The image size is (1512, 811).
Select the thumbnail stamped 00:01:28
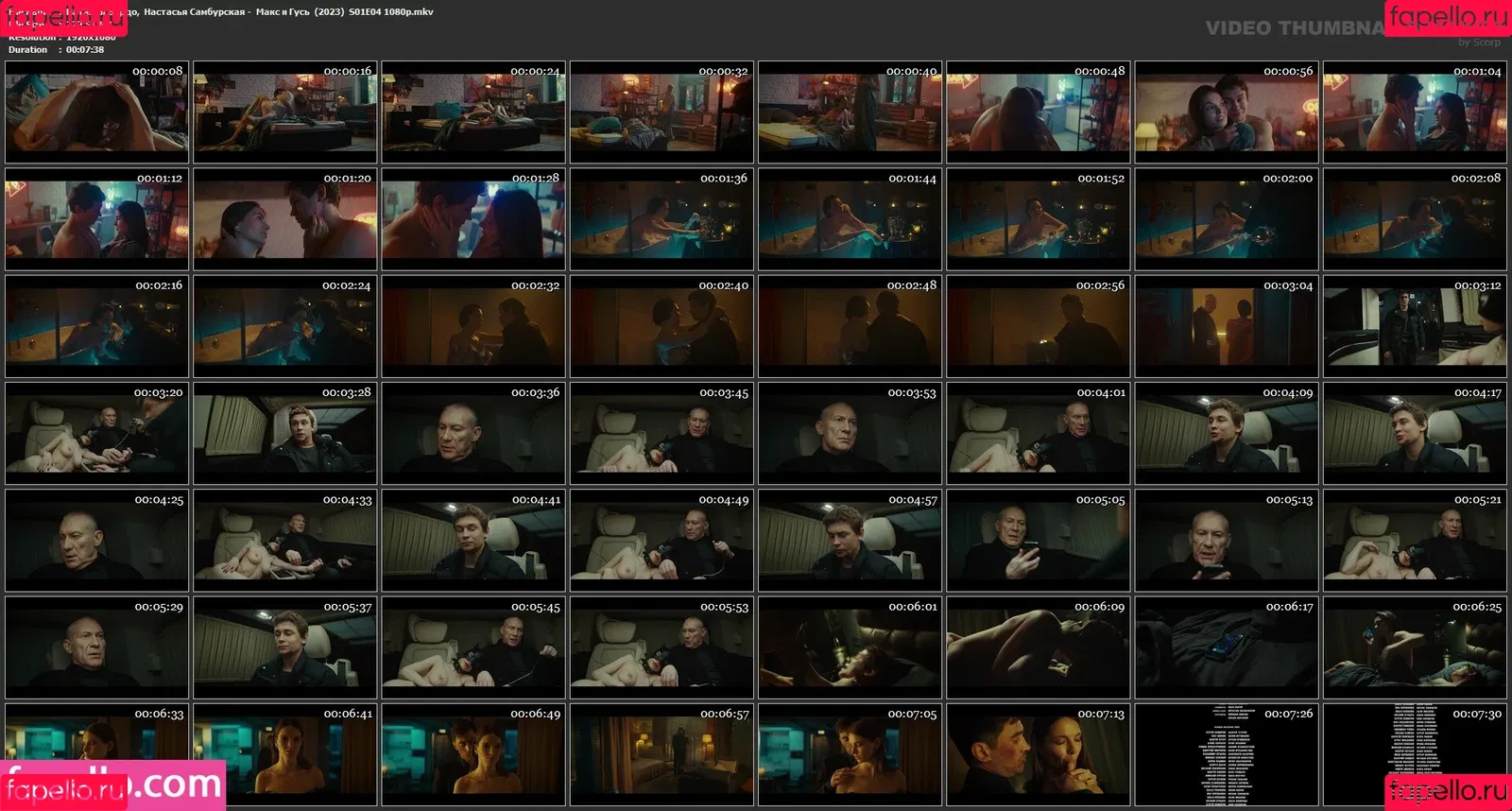473,219
